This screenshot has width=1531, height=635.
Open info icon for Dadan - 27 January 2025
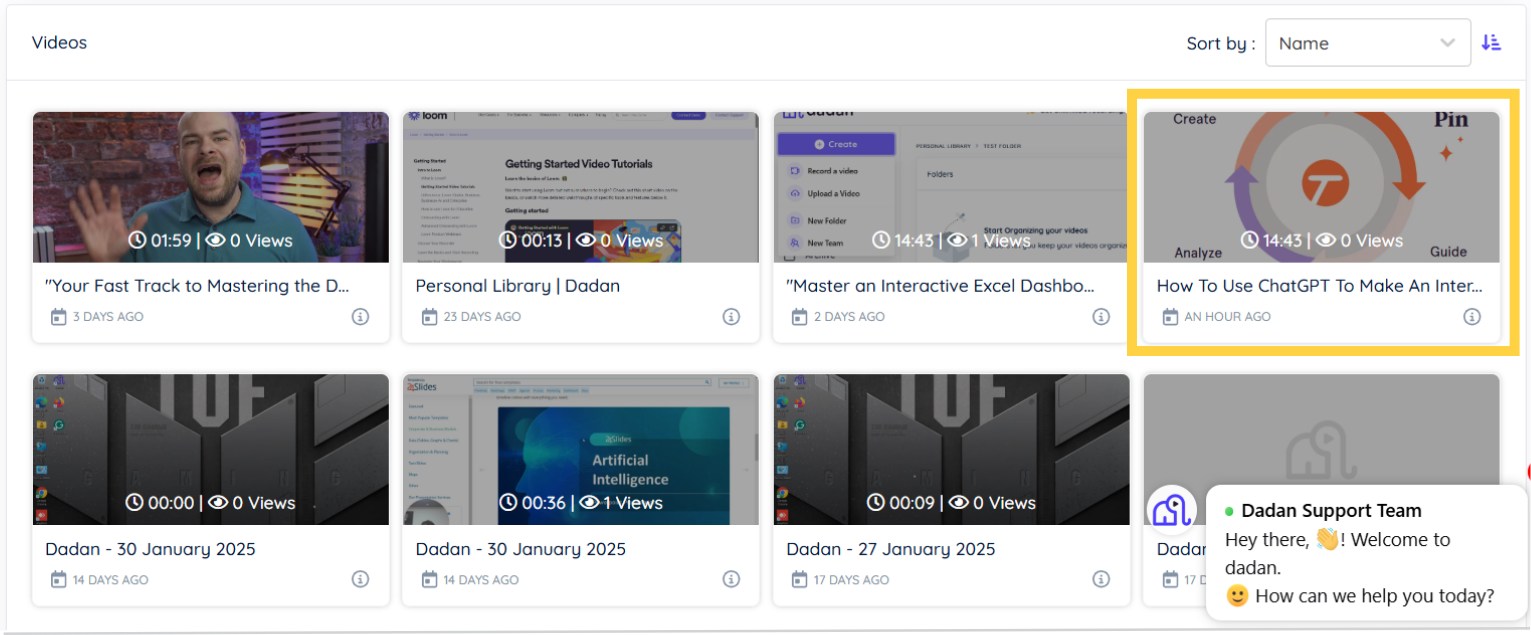click(x=1101, y=580)
